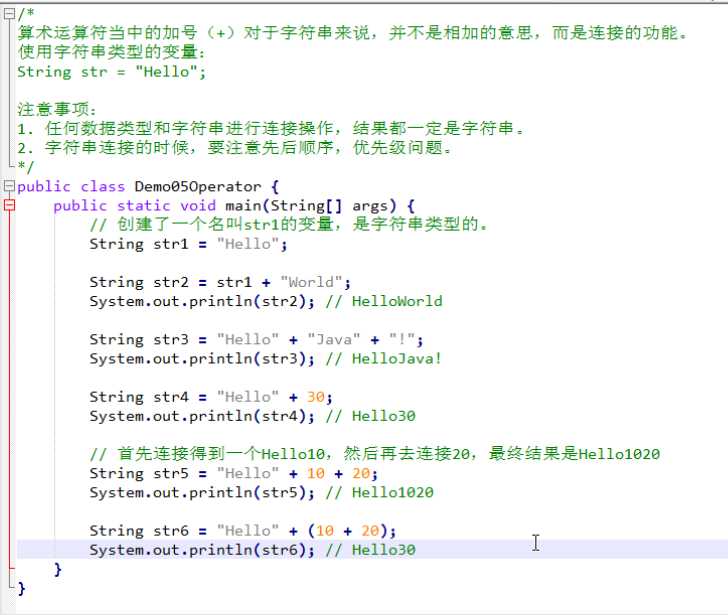Click the '使用字符串类型的变量:' comment line
This screenshot has height=615, width=728.
coord(111,52)
